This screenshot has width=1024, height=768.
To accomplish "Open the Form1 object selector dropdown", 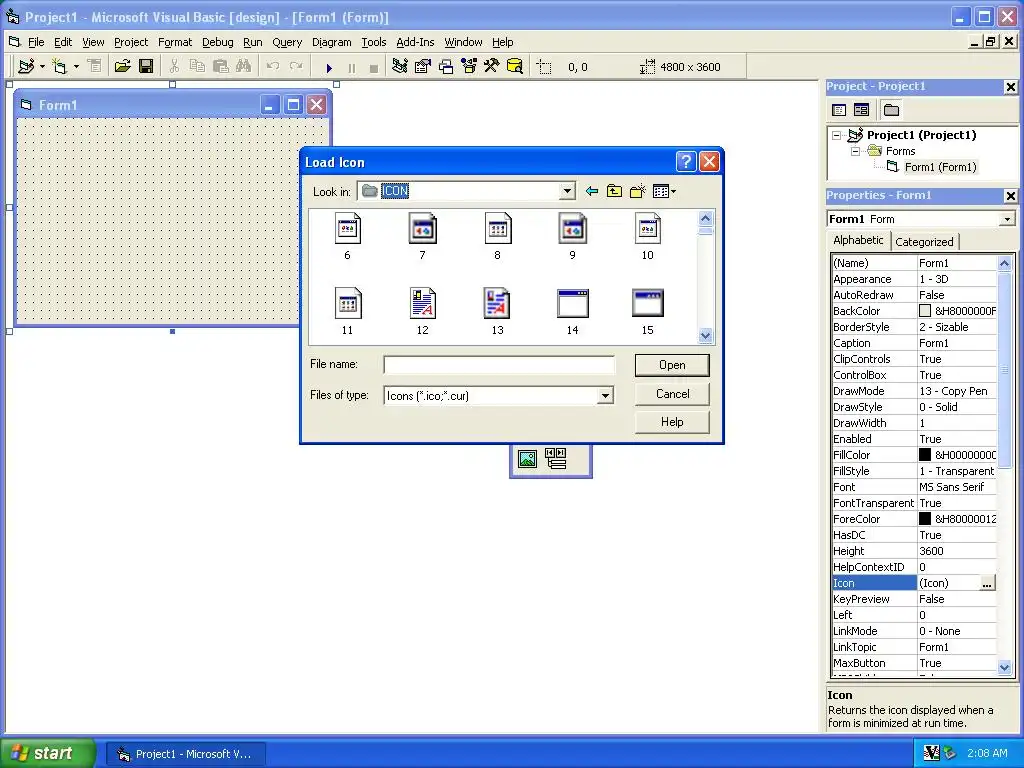I will pyautogui.click(x=1008, y=219).
